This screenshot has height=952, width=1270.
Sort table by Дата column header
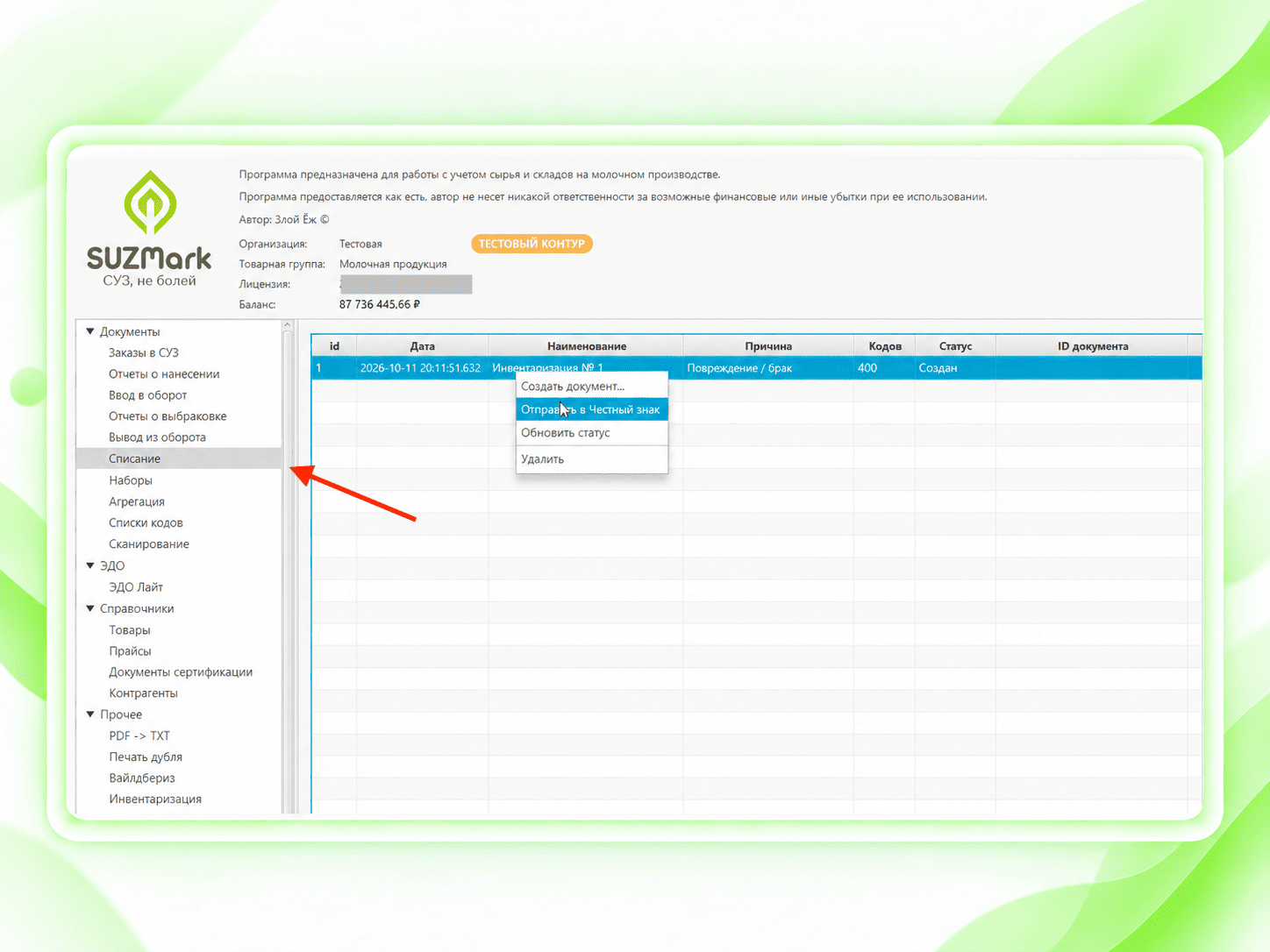[422, 346]
